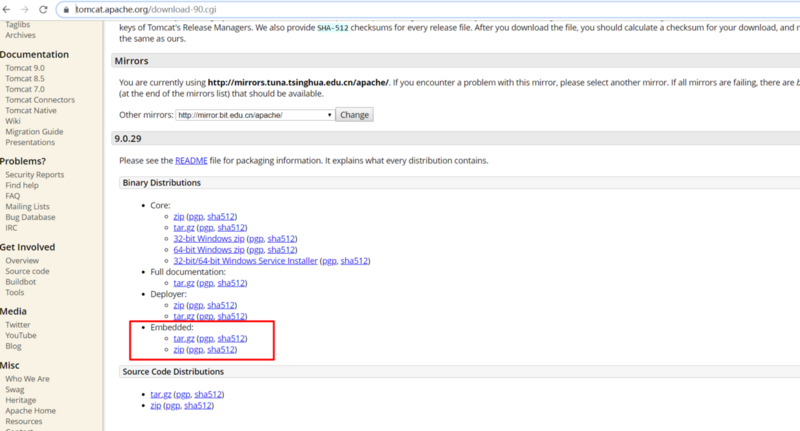
Task: Download source code zip
Action: [x=156, y=405]
